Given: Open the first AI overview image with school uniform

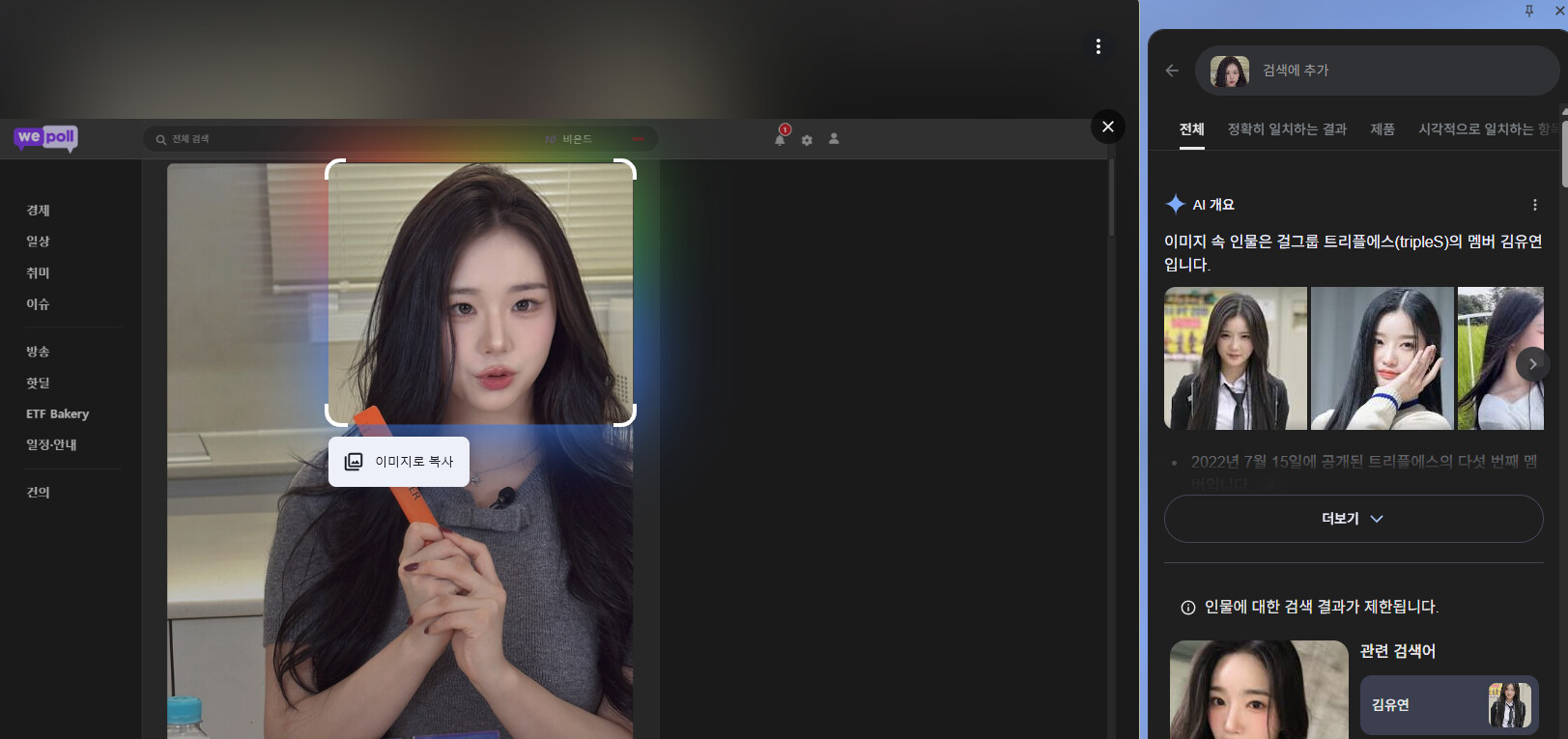Looking at the screenshot, I should 1236,358.
